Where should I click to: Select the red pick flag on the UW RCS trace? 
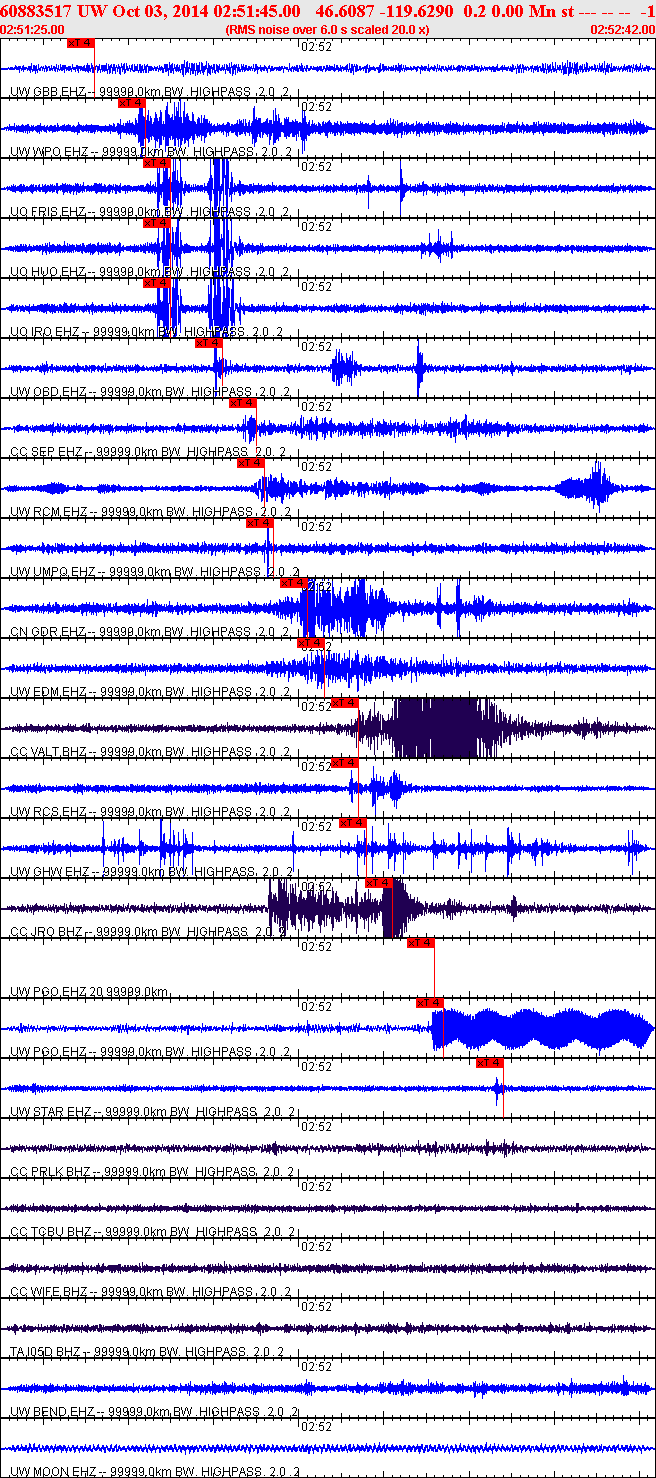coord(345,763)
